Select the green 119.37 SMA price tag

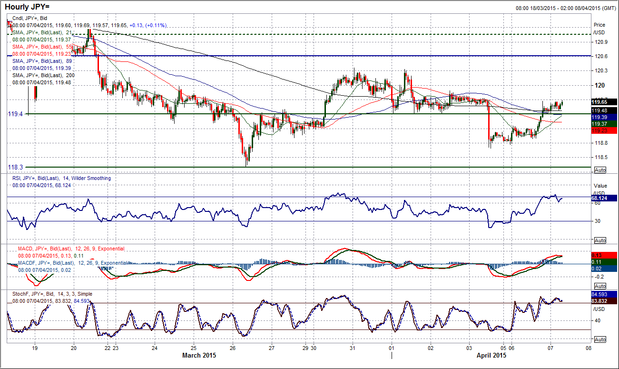coord(604,124)
